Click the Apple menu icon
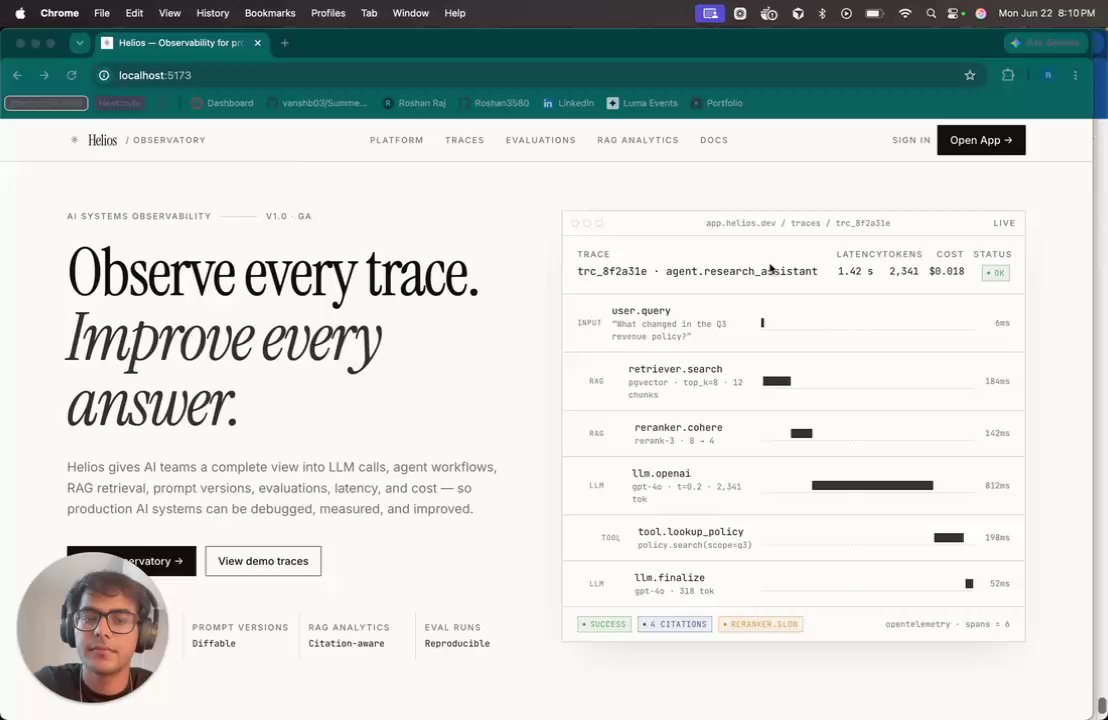The height and width of the screenshot is (720, 1108). coord(20,13)
